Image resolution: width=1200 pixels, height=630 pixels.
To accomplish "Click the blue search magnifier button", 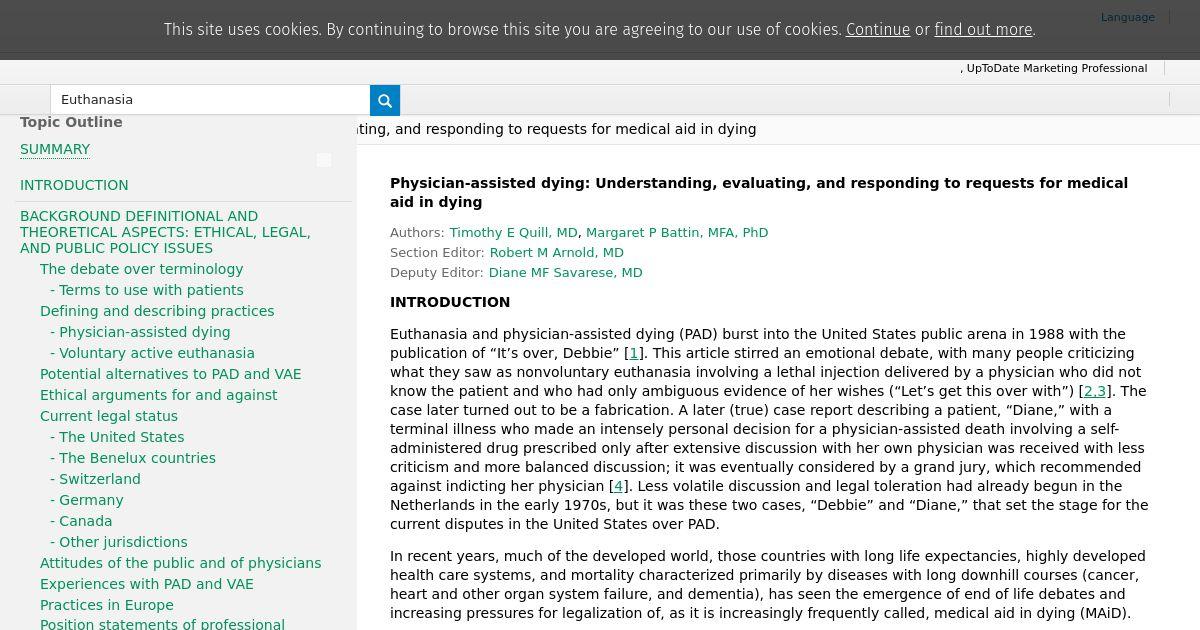I will [385, 100].
